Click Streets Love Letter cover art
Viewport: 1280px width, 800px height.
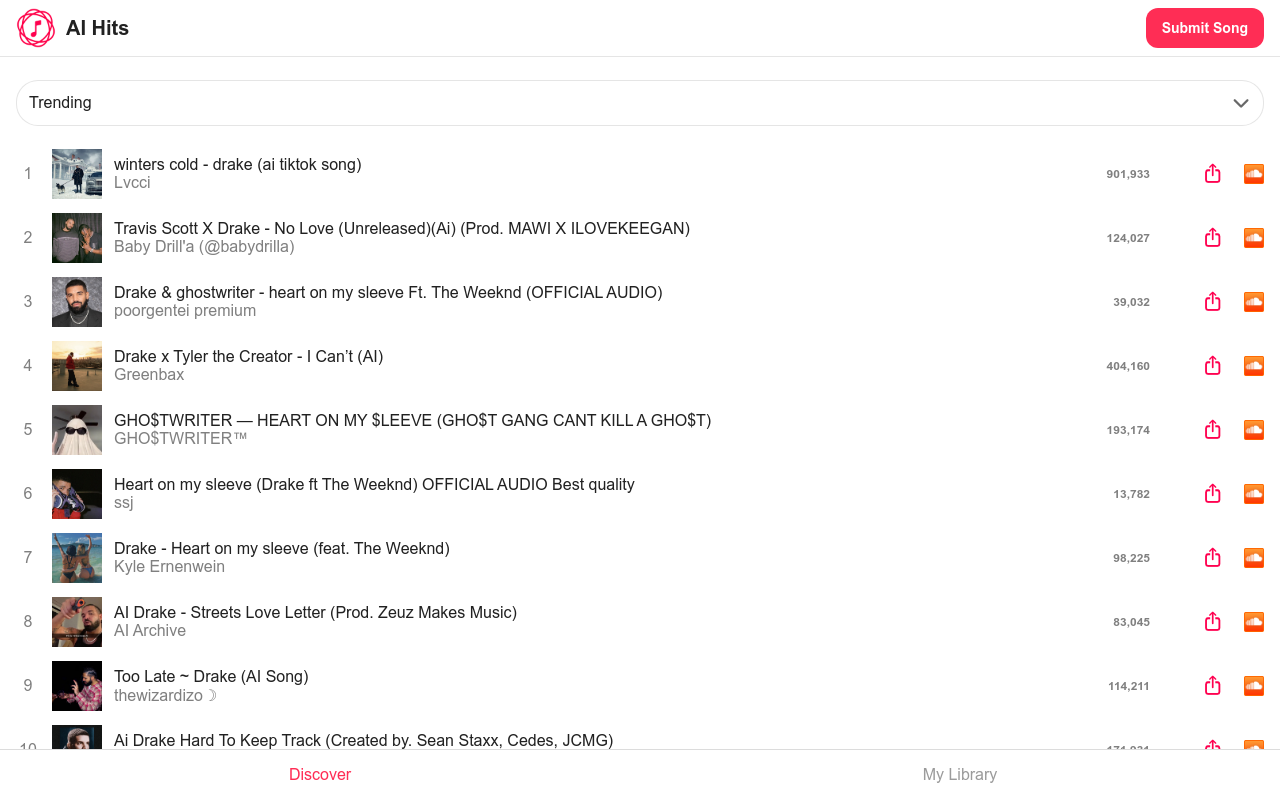(x=77, y=622)
